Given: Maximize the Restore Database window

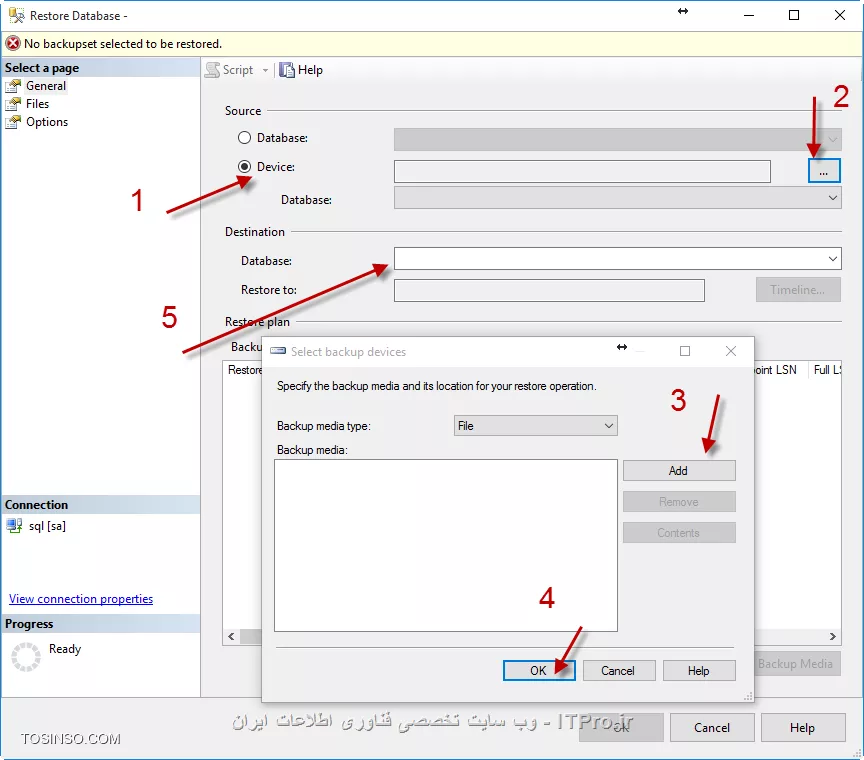Looking at the screenshot, I should tap(793, 15).
